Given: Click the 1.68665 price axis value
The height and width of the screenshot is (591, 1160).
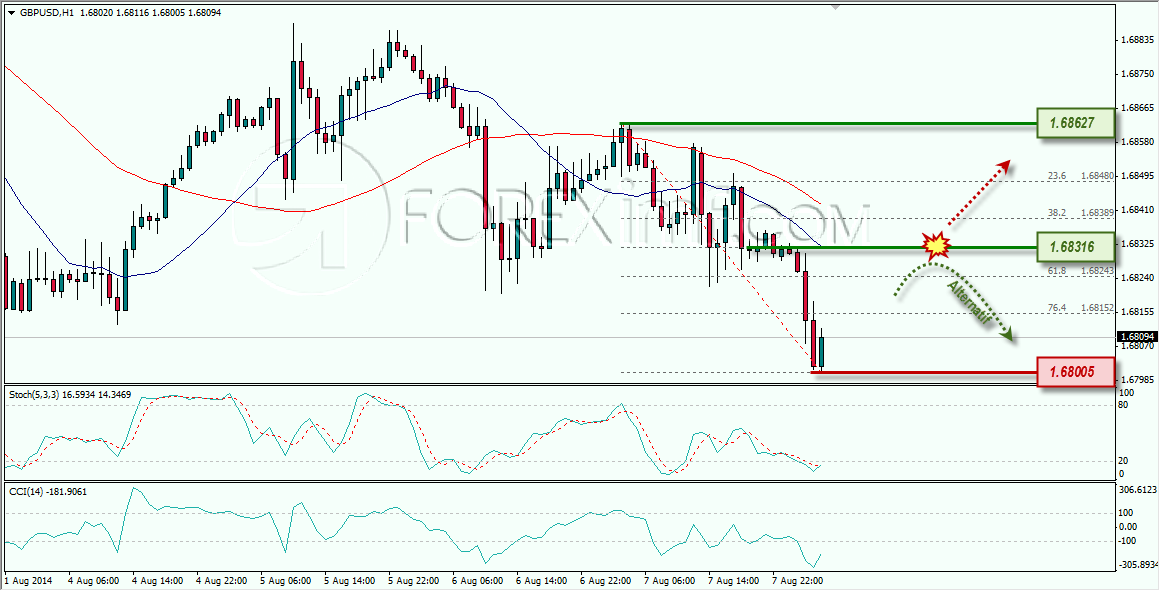Looking at the screenshot, I should (x=1139, y=108).
